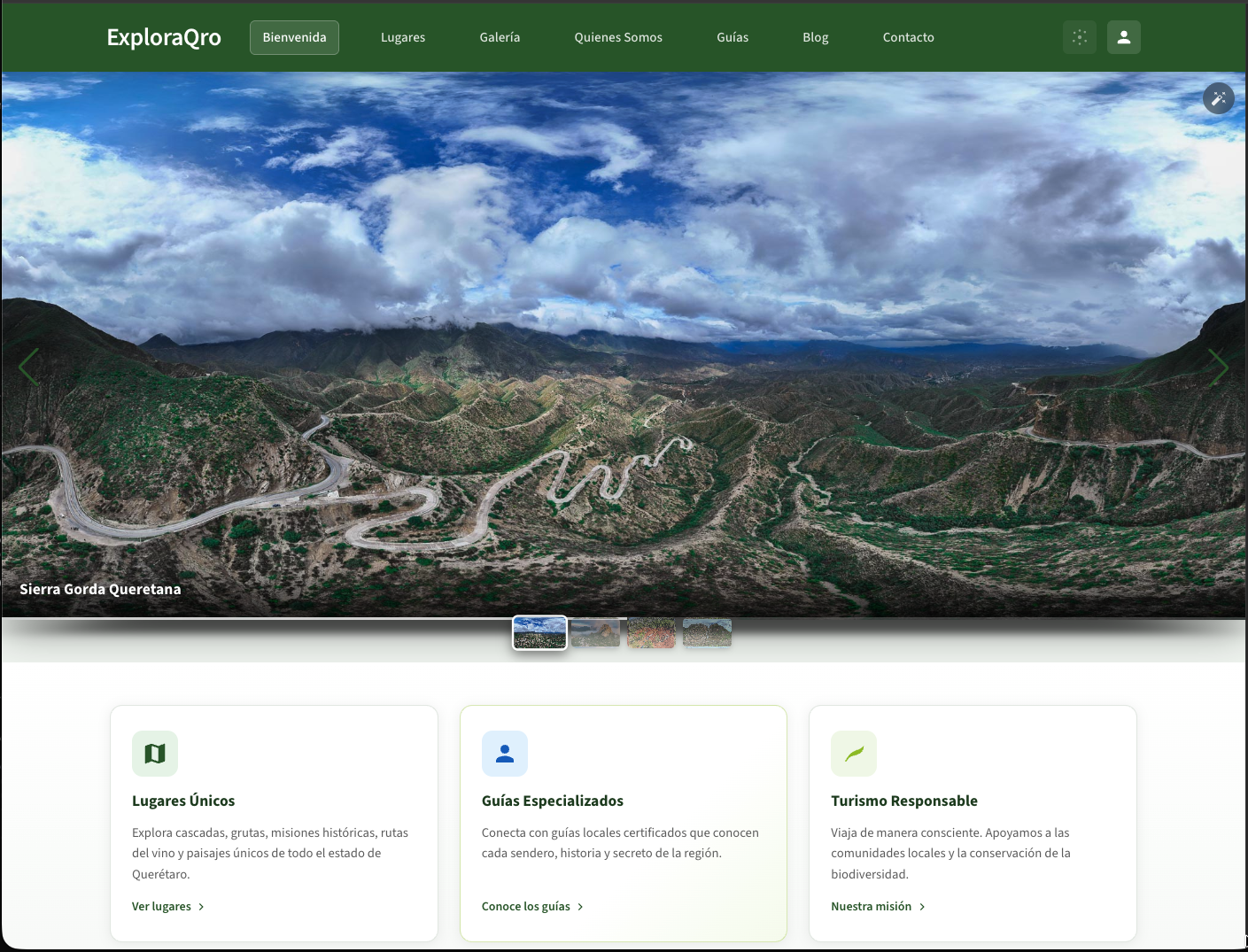Select the second carousel thumbnail
This screenshot has height=952, width=1248.
pos(595,632)
